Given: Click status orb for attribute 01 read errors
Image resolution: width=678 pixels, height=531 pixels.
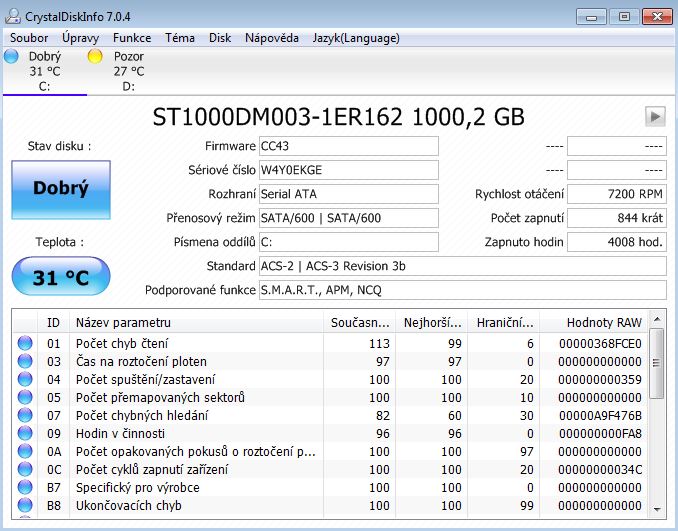Looking at the screenshot, I should coord(25,344).
